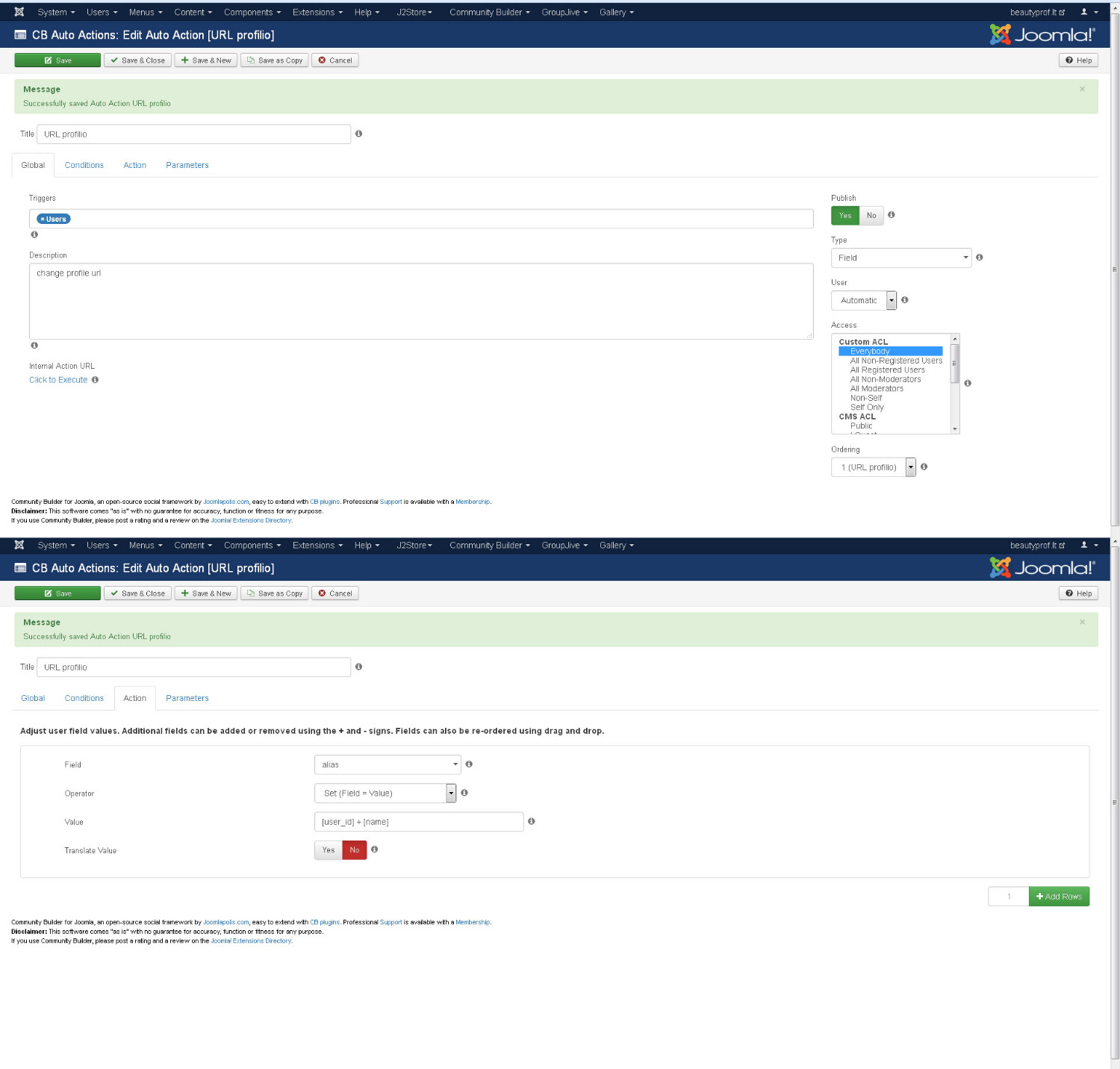
Task: Open Community Builder menu in upper menu bar
Action: (490, 12)
